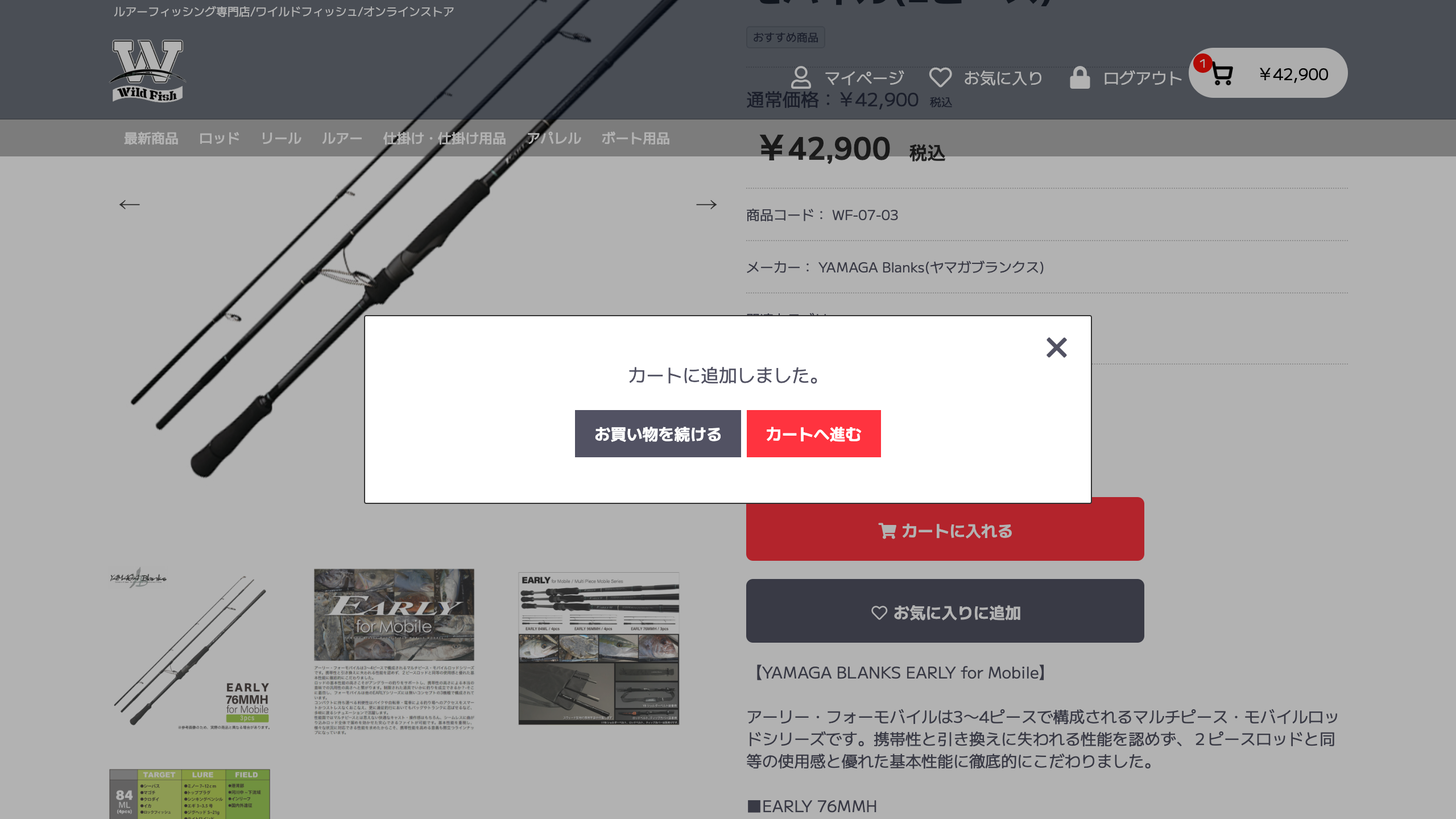Open the shopping cart icon showing ¥42,900

(1224, 73)
